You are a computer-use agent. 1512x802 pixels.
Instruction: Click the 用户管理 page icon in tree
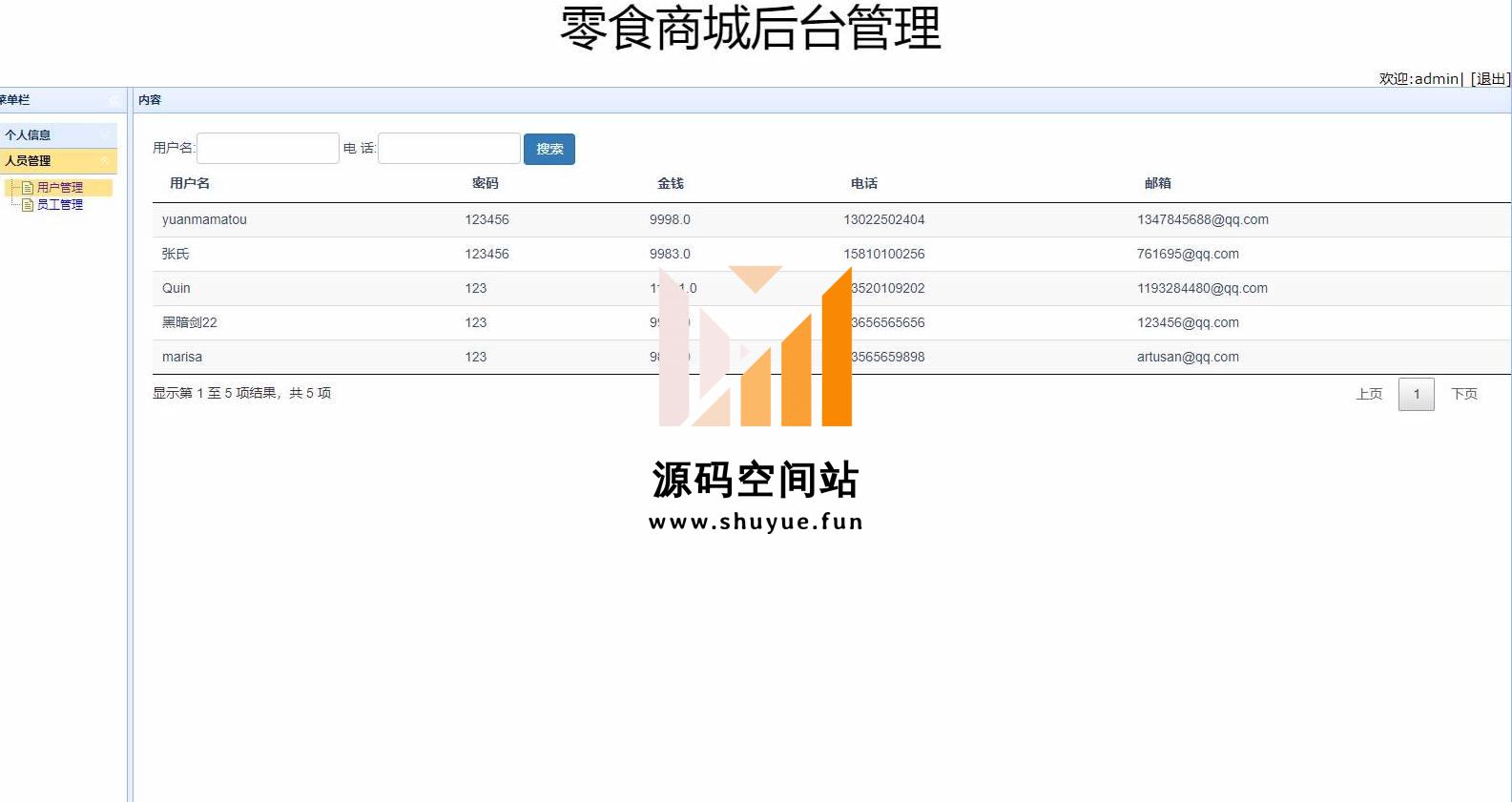point(28,188)
